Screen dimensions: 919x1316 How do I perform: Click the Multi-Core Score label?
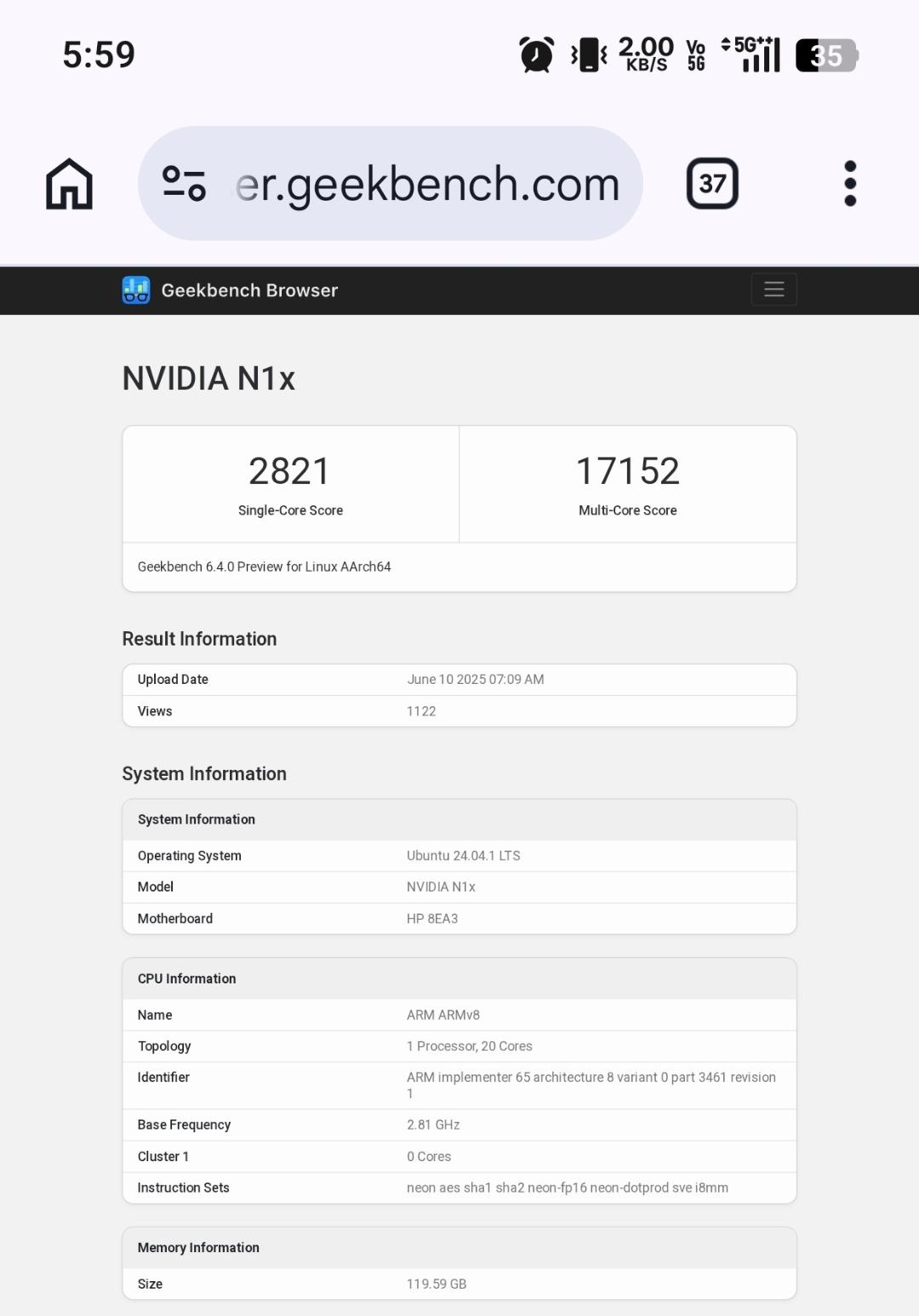click(x=628, y=510)
